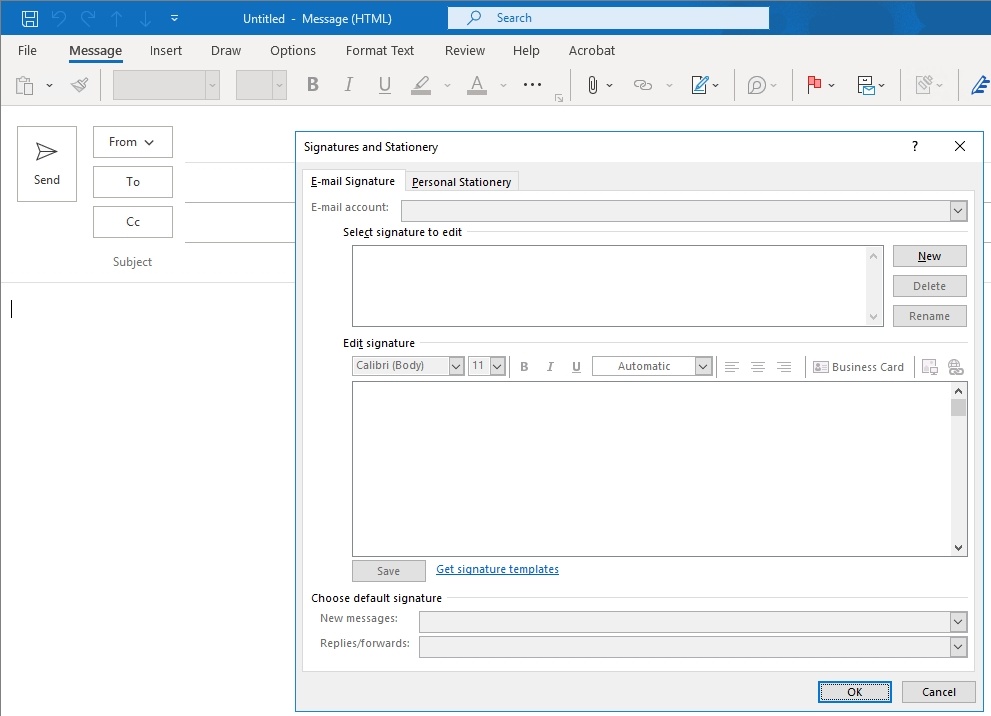Click the Link icon in the ribbon
The width and height of the screenshot is (991, 716).
(643, 85)
